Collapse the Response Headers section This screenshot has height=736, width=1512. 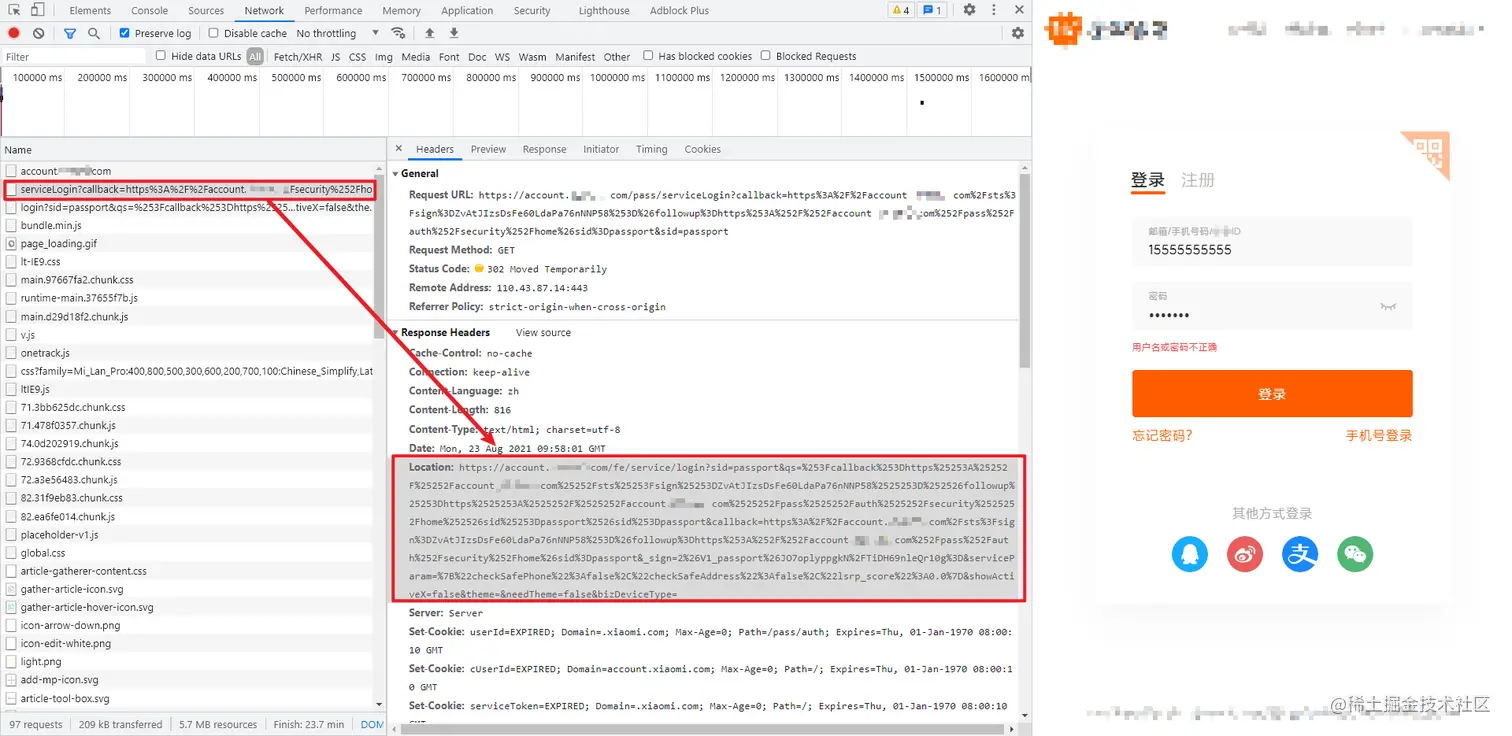396,332
